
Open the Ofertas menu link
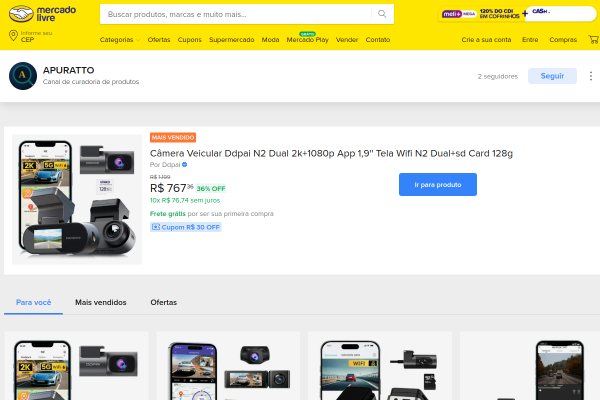pyautogui.click(x=159, y=40)
